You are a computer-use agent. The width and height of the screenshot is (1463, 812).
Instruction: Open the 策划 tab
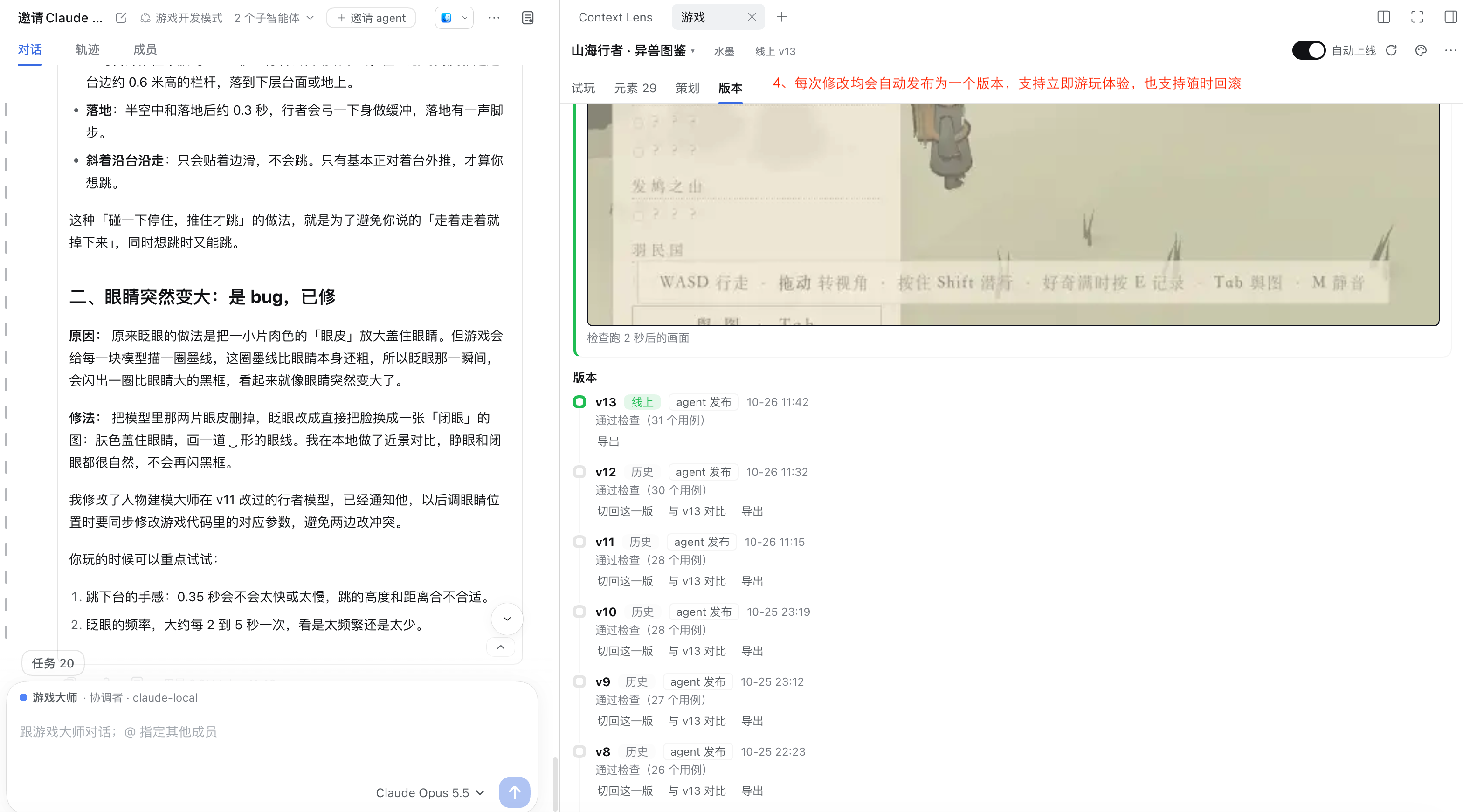[687, 88]
